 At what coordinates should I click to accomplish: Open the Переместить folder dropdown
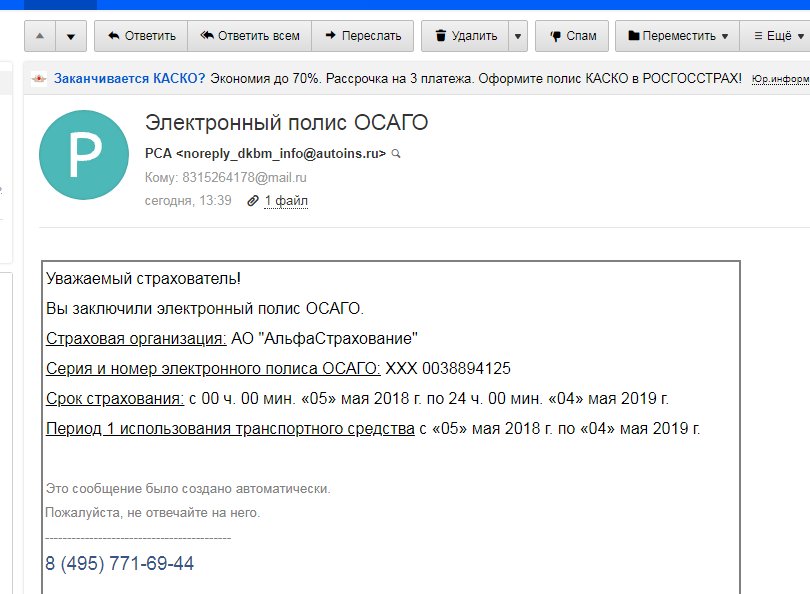coord(678,36)
